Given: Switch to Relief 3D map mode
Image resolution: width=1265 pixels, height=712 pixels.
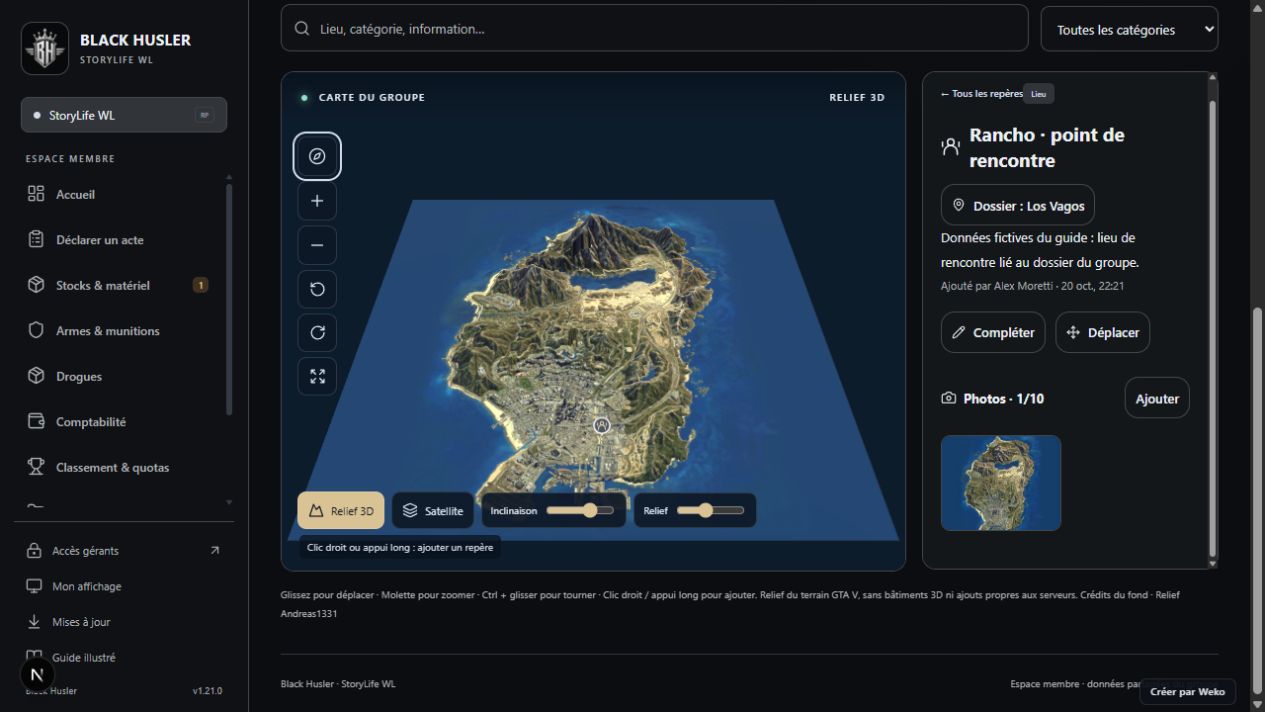Looking at the screenshot, I should pyautogui.click(x=341, y=510).
